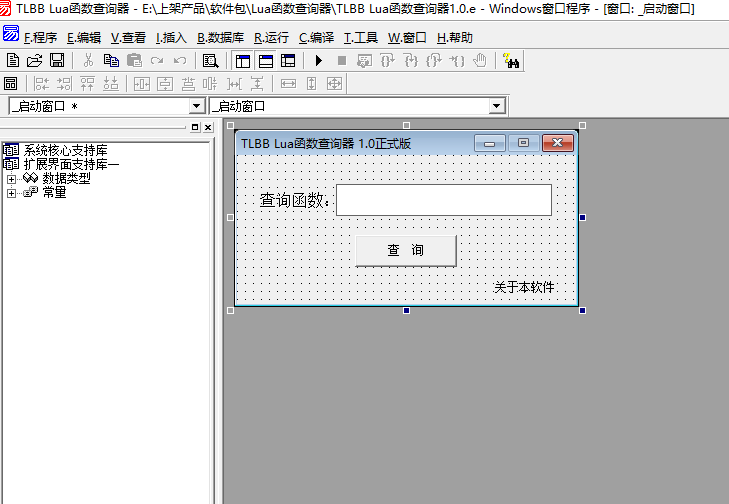The image size is (729, 504).
Task: Click the 关于本软件 label link
Action: [x=523, y=288]
